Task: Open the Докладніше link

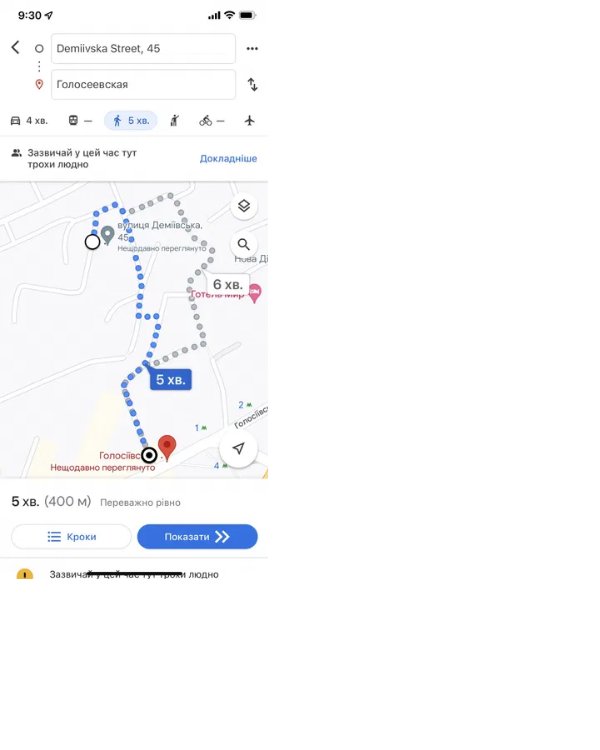Action: click(228, 158)
